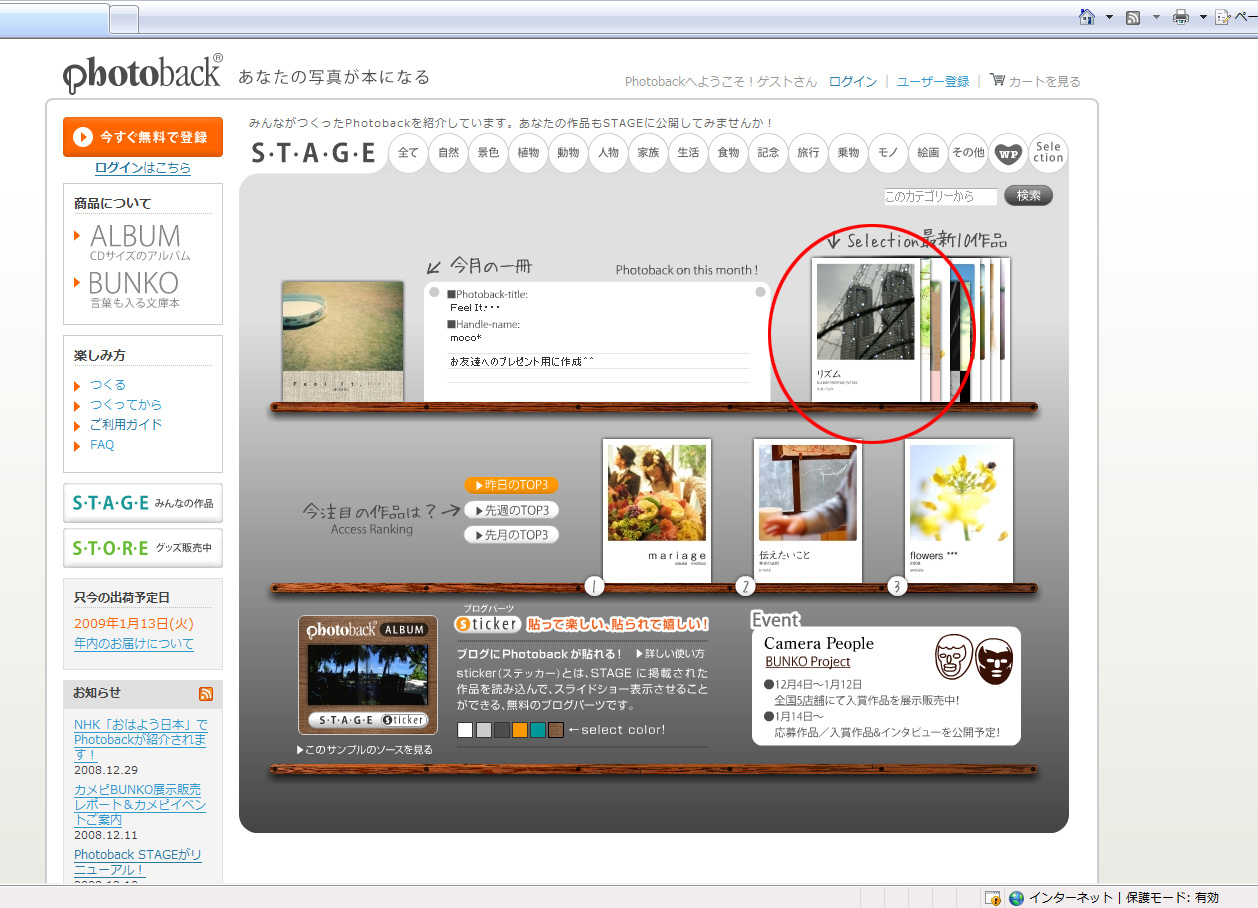Select the orange sticker color swatch

click(x=519, y=730)
